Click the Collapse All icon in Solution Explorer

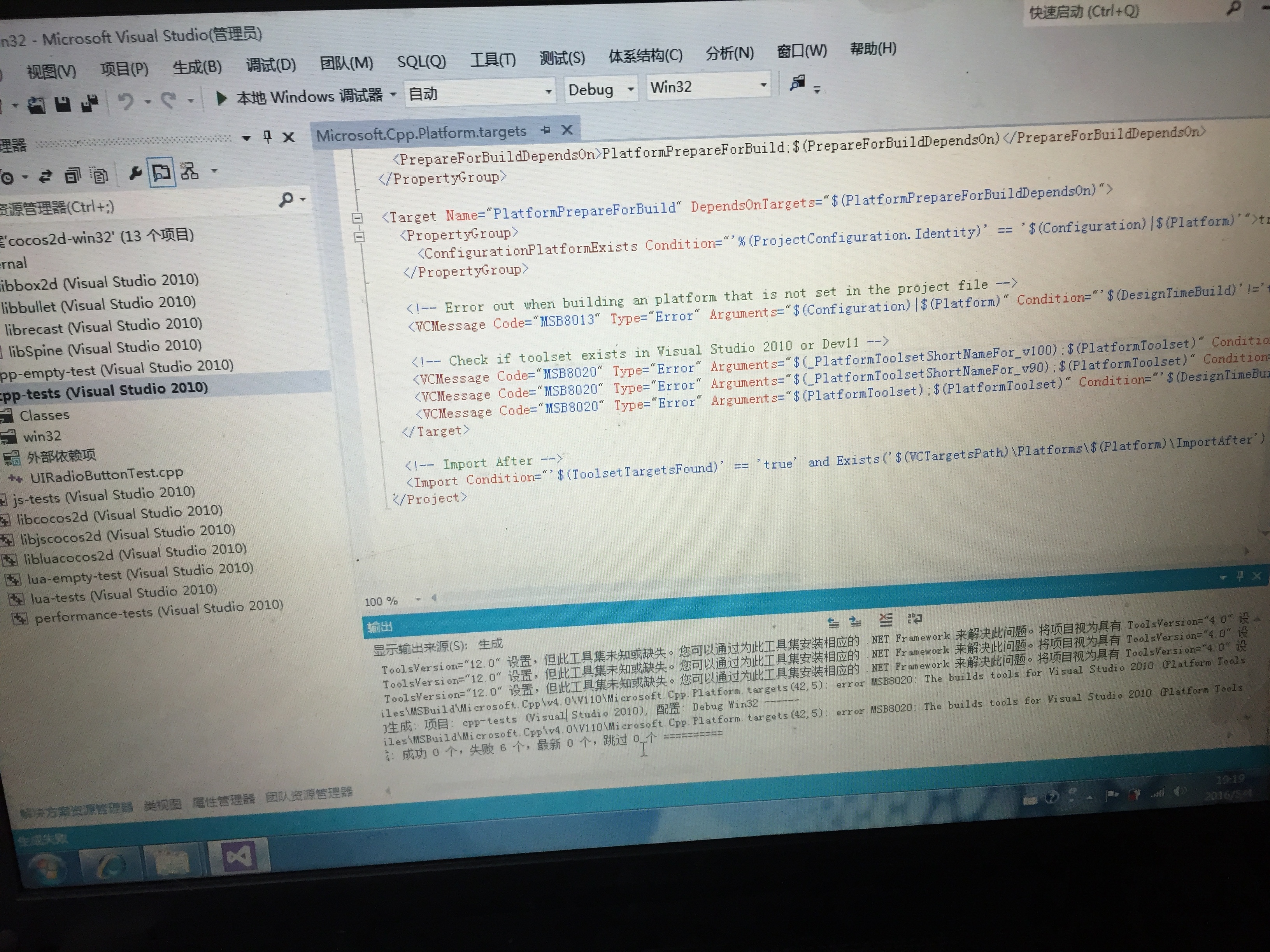pyautogui.click(x=73, y=175)
